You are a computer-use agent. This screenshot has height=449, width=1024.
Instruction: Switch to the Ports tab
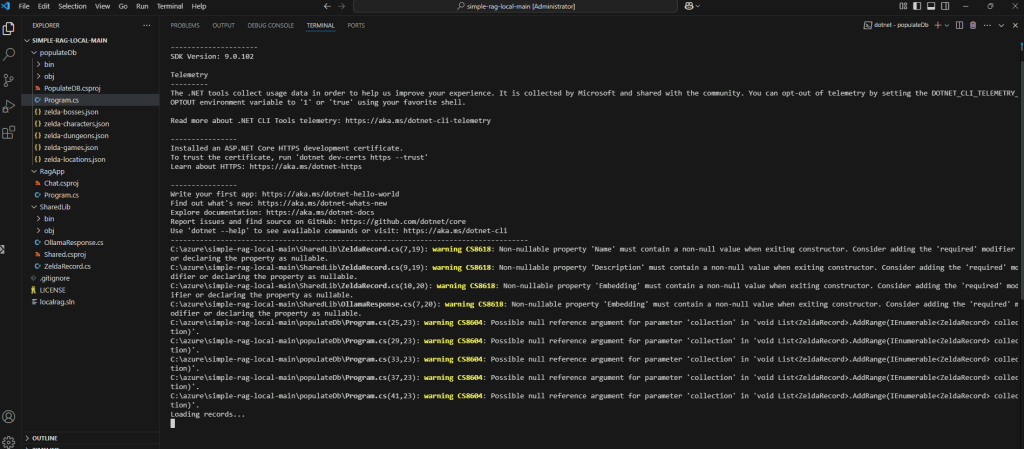tap(356, 25)
